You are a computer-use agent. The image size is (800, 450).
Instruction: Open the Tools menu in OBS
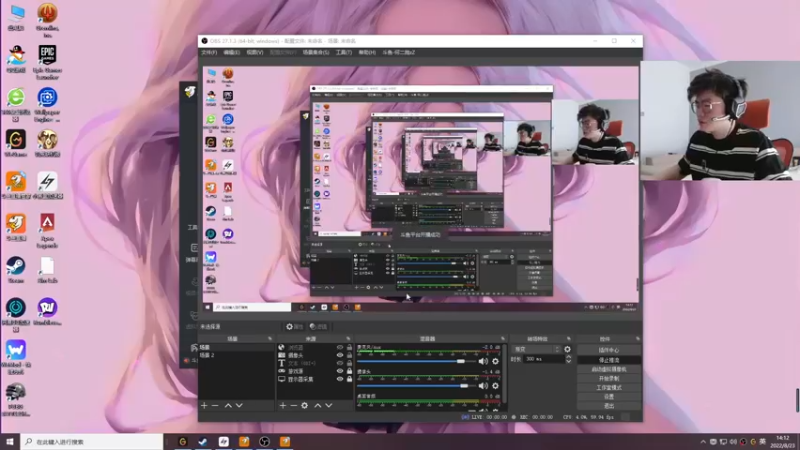343,52
